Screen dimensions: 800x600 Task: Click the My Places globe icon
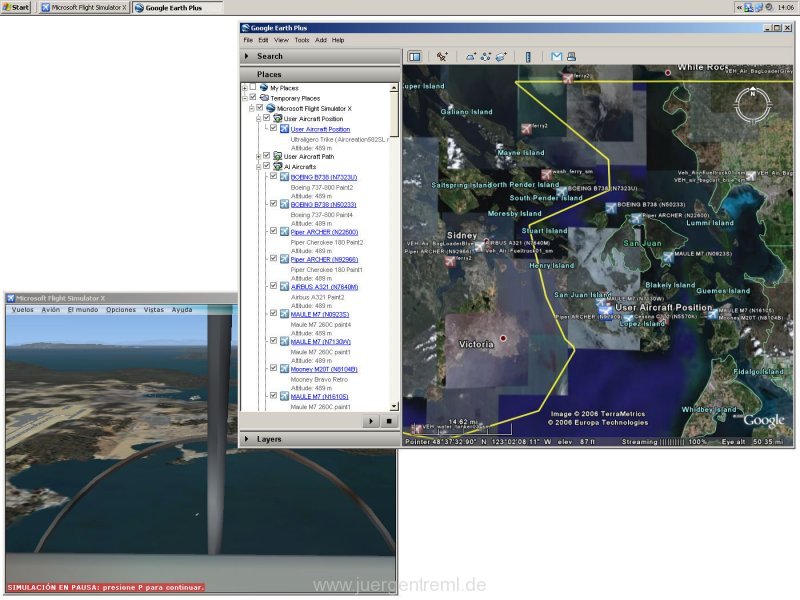tap(264, 88)
